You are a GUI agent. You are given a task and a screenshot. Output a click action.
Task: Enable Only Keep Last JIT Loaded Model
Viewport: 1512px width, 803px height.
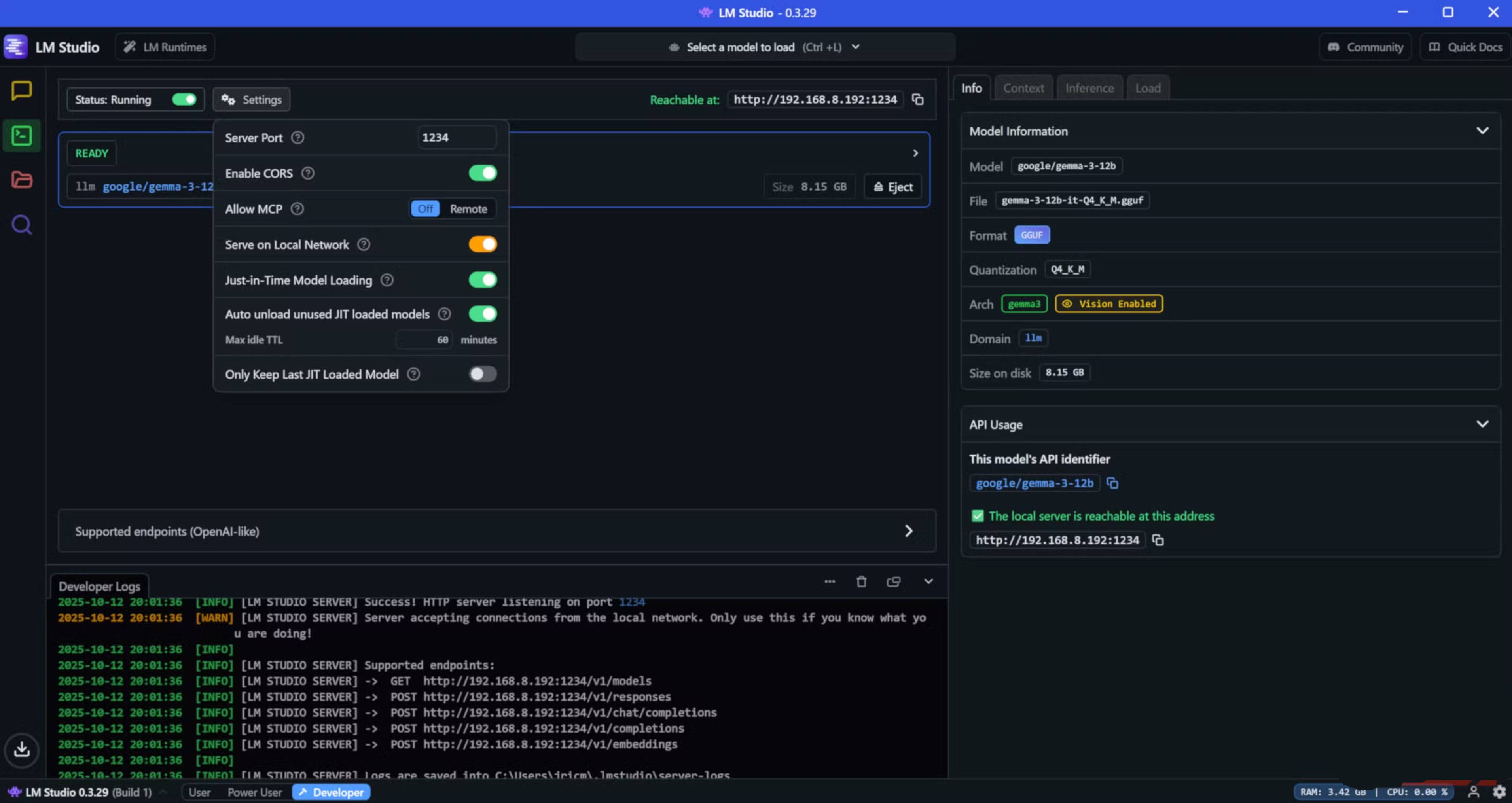pos(483,375)
